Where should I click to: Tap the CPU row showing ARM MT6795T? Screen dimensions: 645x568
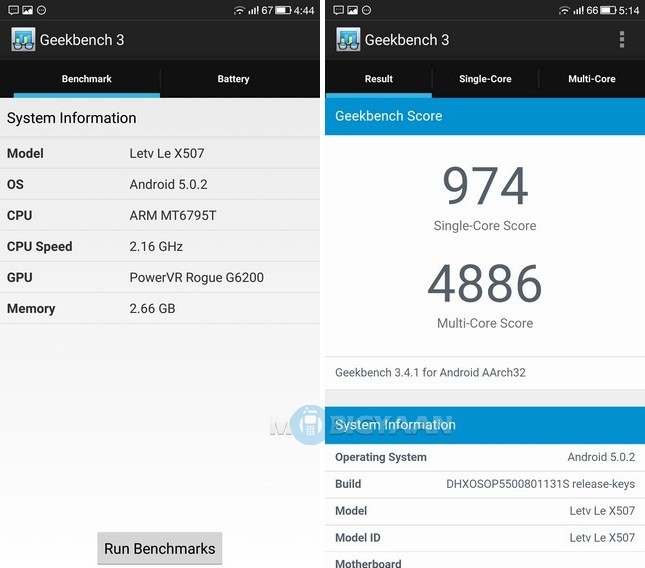tap(160, 216)
